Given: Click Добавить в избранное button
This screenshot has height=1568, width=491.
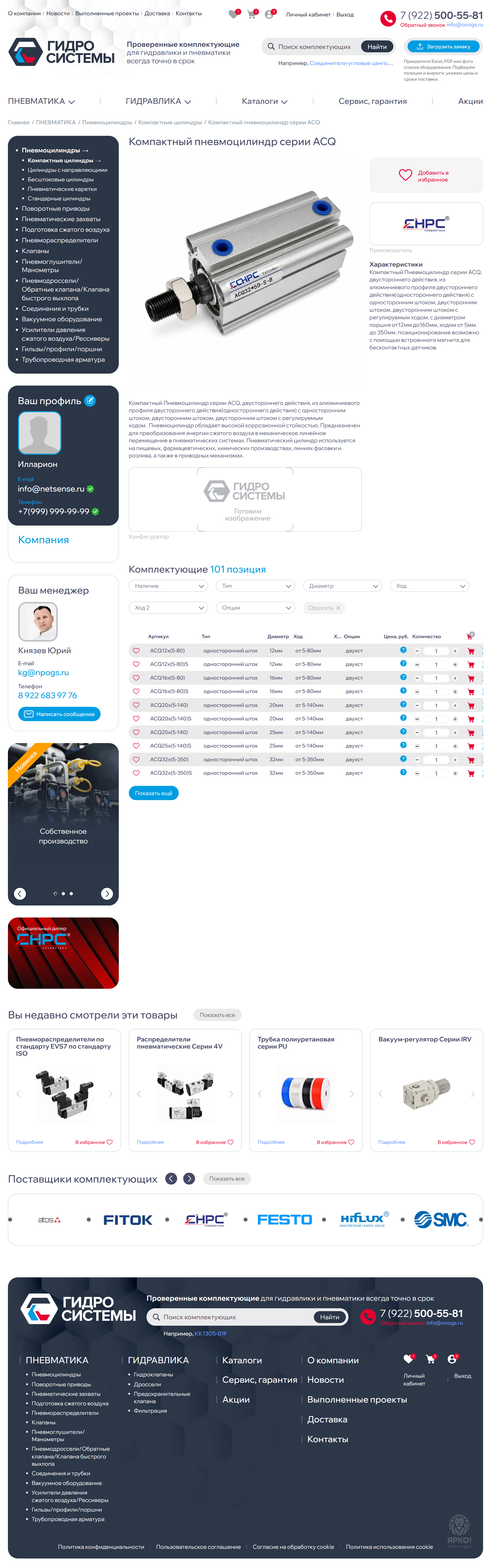Looking at the screenshot, I should coord(426,176).
